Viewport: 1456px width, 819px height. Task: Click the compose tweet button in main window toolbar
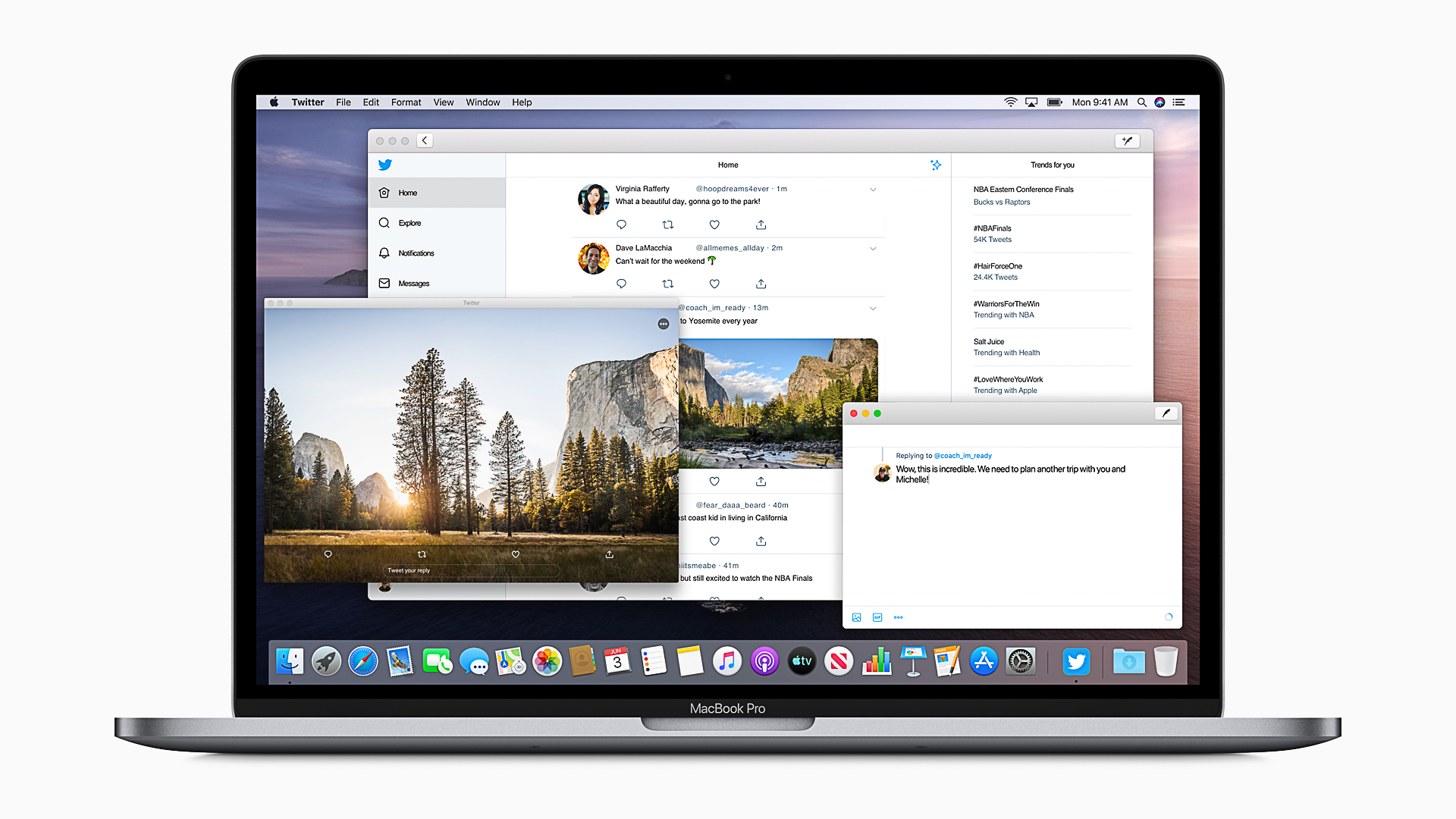pyautogui.click(x=1128, y=140)
